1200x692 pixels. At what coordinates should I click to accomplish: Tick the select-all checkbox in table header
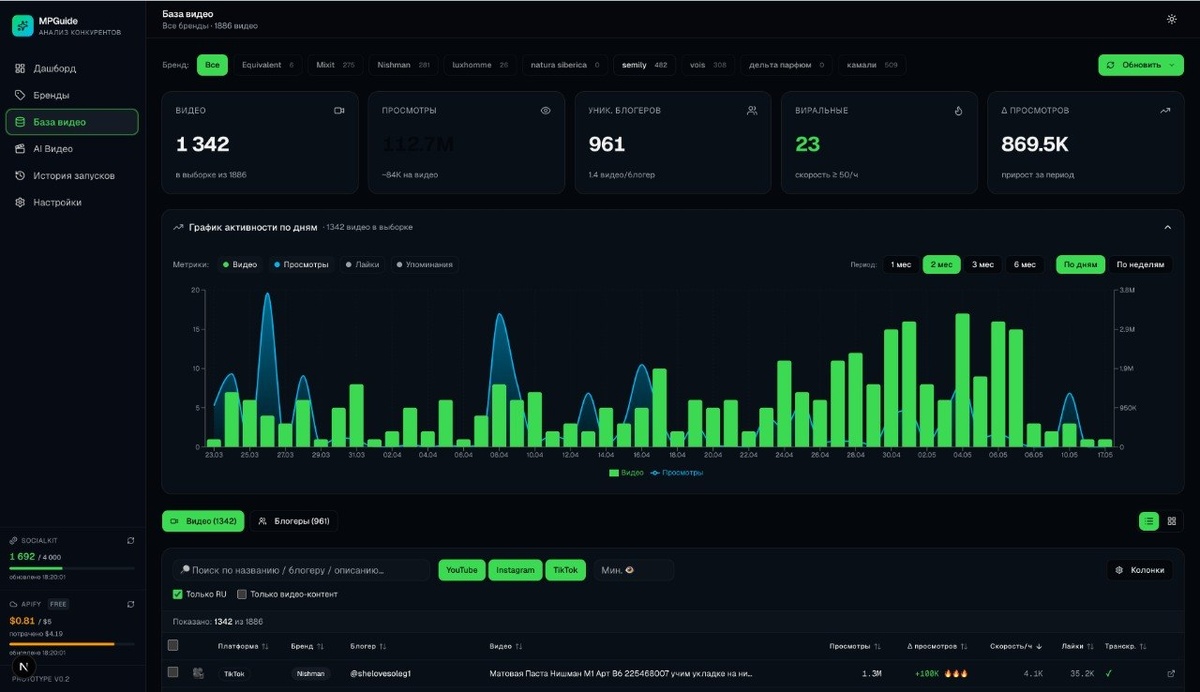173,646
